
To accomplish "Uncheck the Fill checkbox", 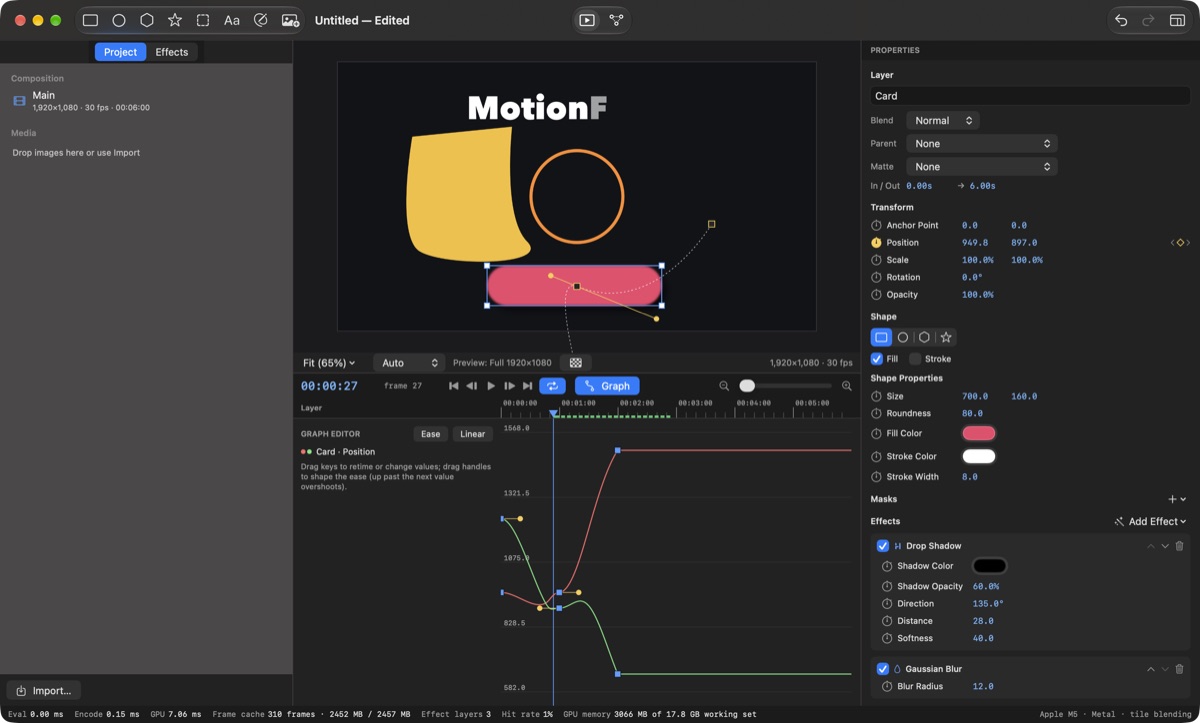I will pyautogui.click(x=877, y=359).
